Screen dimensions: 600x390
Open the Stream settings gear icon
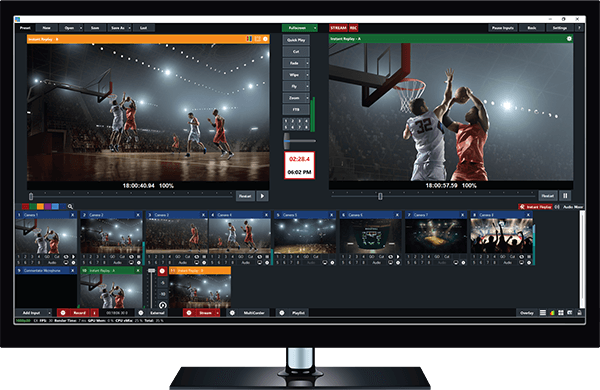pyautogui.click(x=189, y=313)
